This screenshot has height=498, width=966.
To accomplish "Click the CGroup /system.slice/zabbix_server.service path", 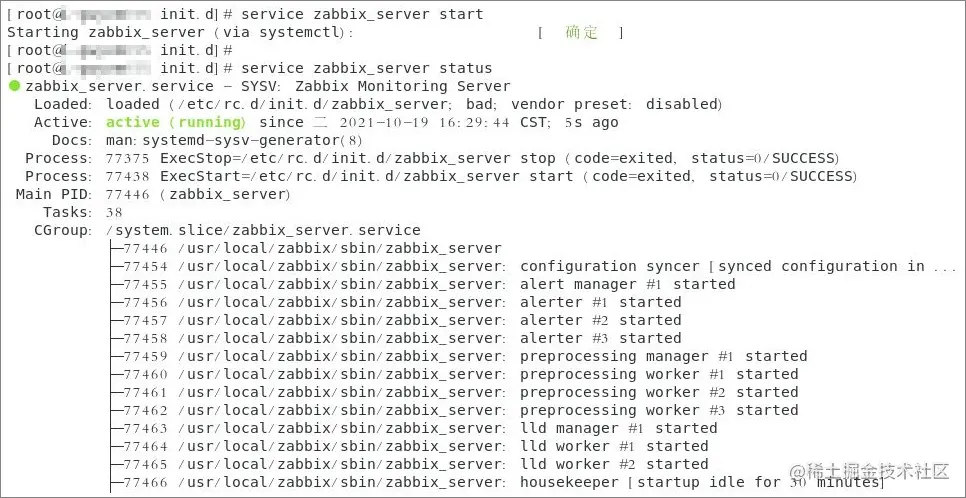I will pos(263,230).
